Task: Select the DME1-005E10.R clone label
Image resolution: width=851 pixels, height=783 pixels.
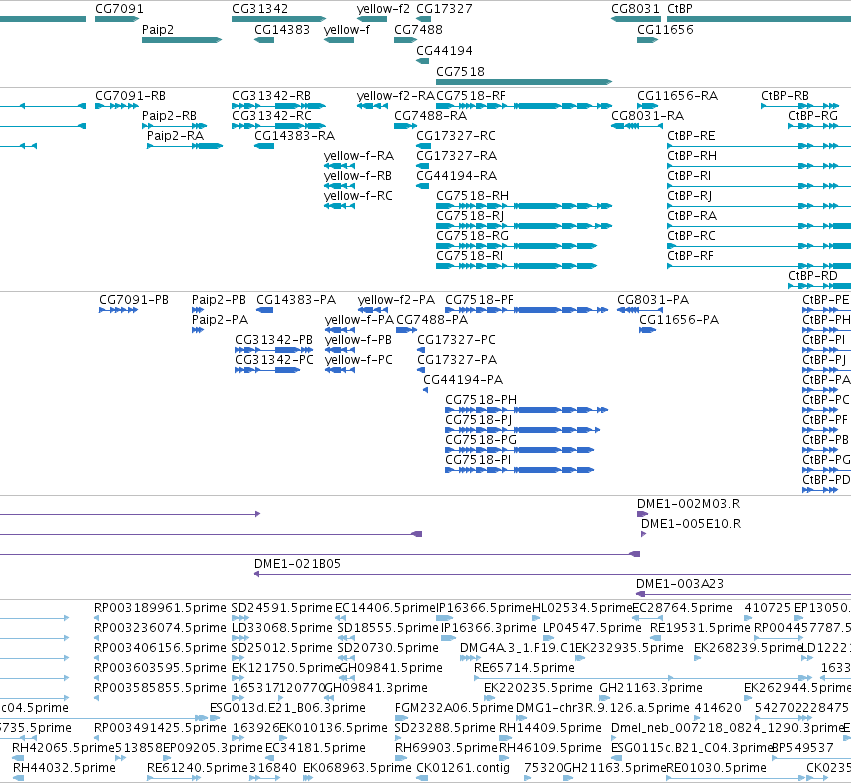Action: pyautogui.click(x=691, y=524)
